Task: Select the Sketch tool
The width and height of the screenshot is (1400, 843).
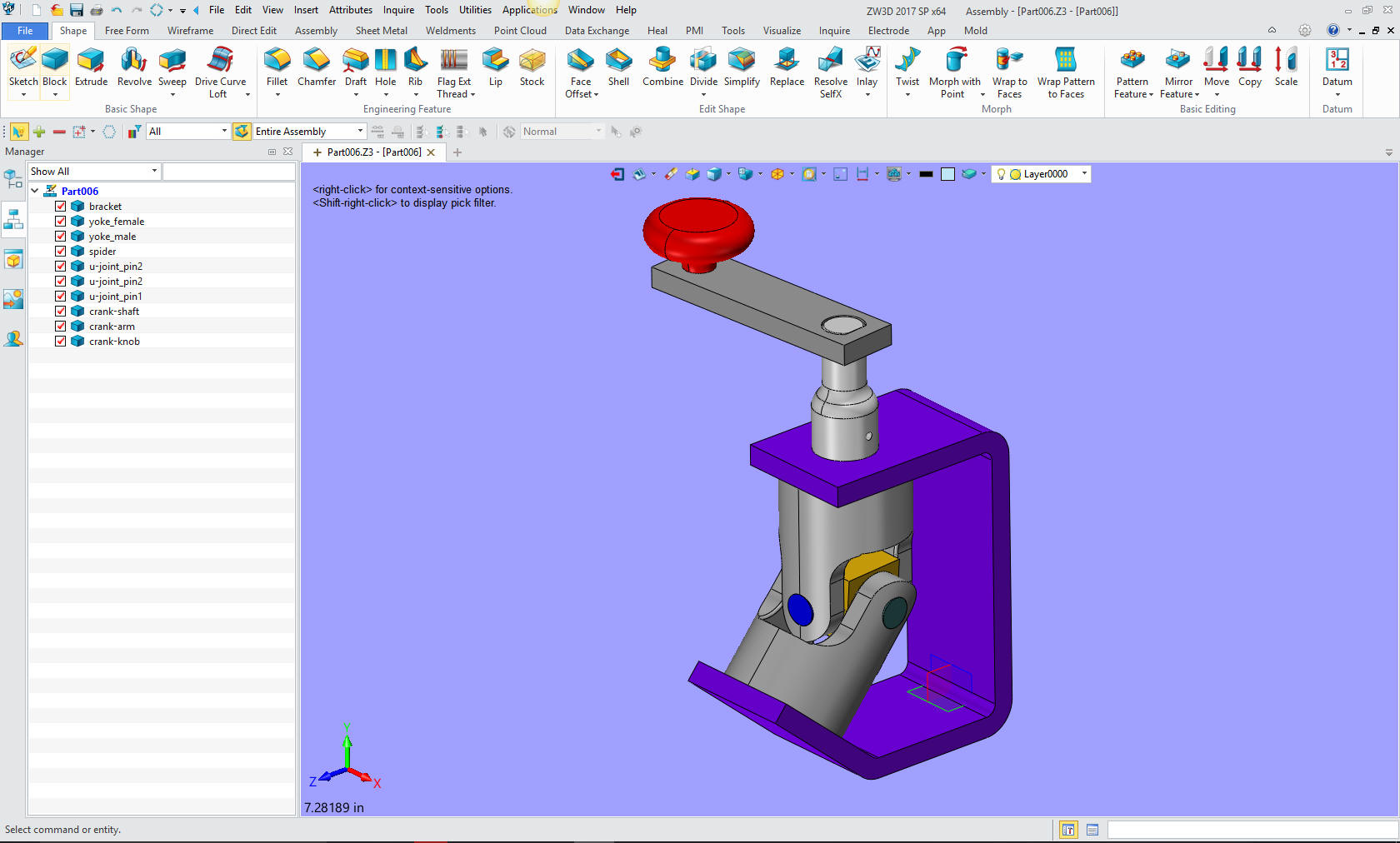Action: [x=23, y=67]
